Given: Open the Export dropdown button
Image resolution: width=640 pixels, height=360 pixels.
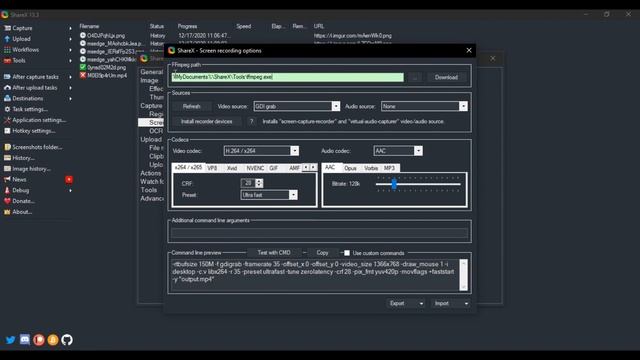Looking at the screenshot, I should [x=406, y=304].
